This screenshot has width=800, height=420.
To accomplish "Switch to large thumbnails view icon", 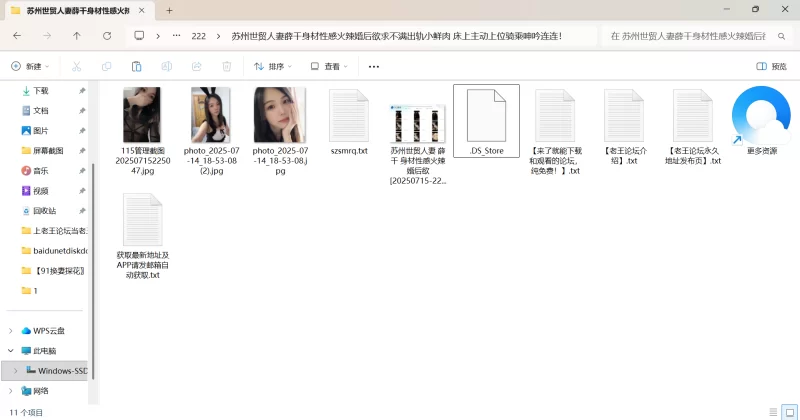I will [789, 412].
